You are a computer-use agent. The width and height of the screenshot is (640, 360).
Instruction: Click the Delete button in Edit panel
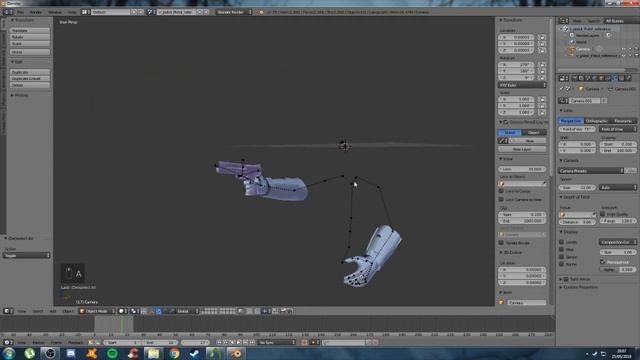tap(30, 85)
